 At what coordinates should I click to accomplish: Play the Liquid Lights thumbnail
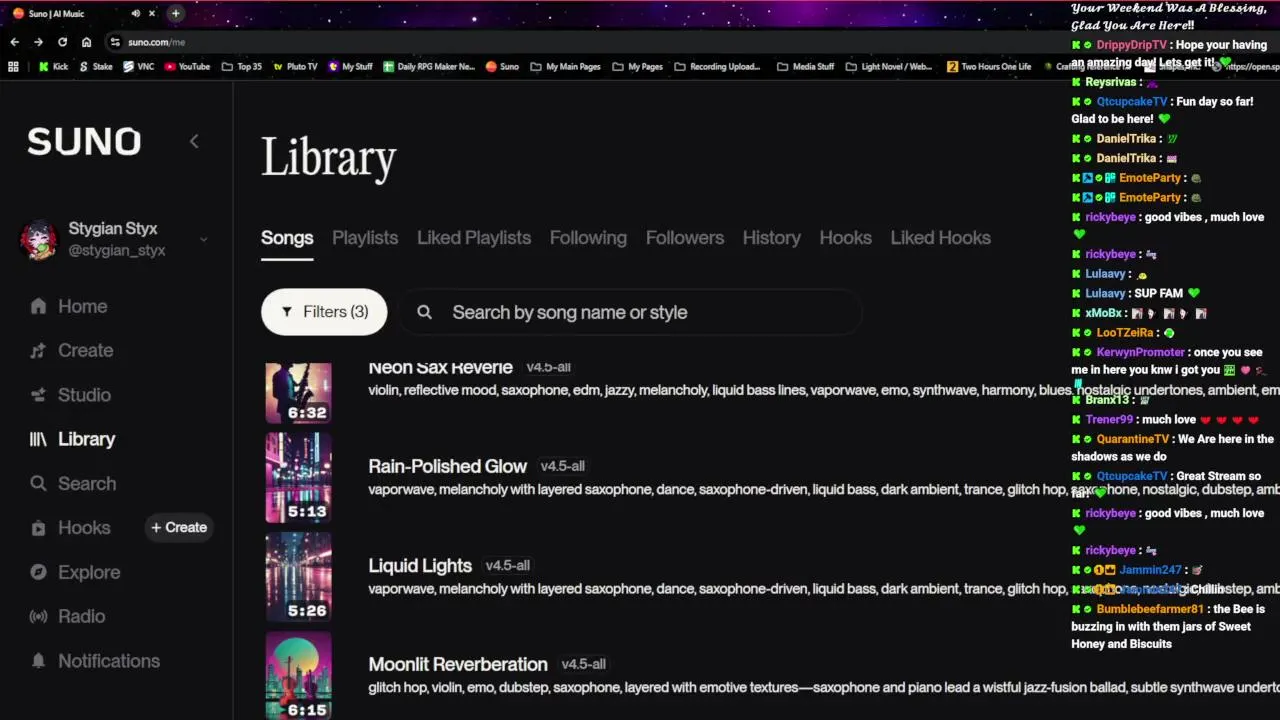(298, 577)
